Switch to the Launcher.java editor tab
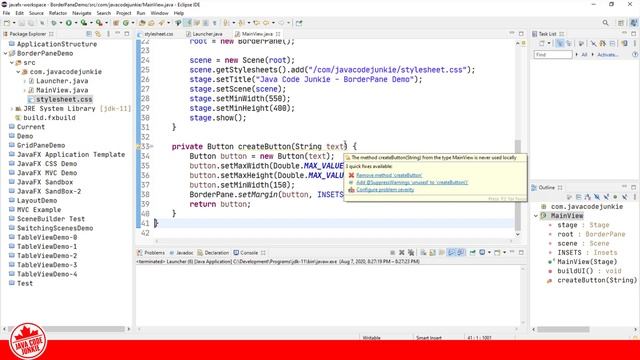The width and height of the screenshot is (640, 360). coord(207,34)
